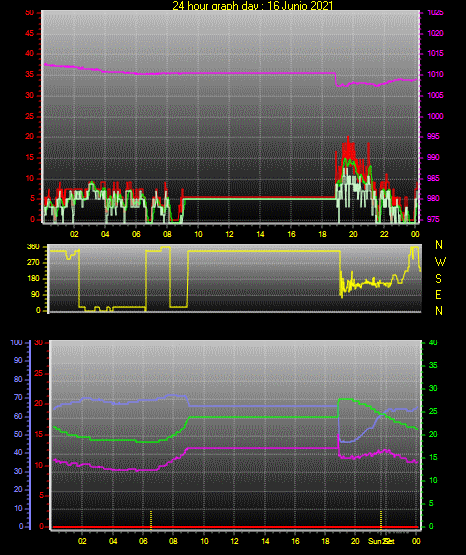Click the Sun Set marker label on bottom axis

[x=381, y=541]
